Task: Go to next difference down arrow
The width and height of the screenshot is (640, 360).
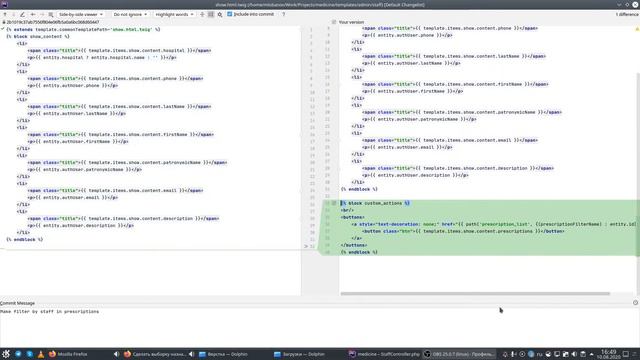Action: [13, 14]
